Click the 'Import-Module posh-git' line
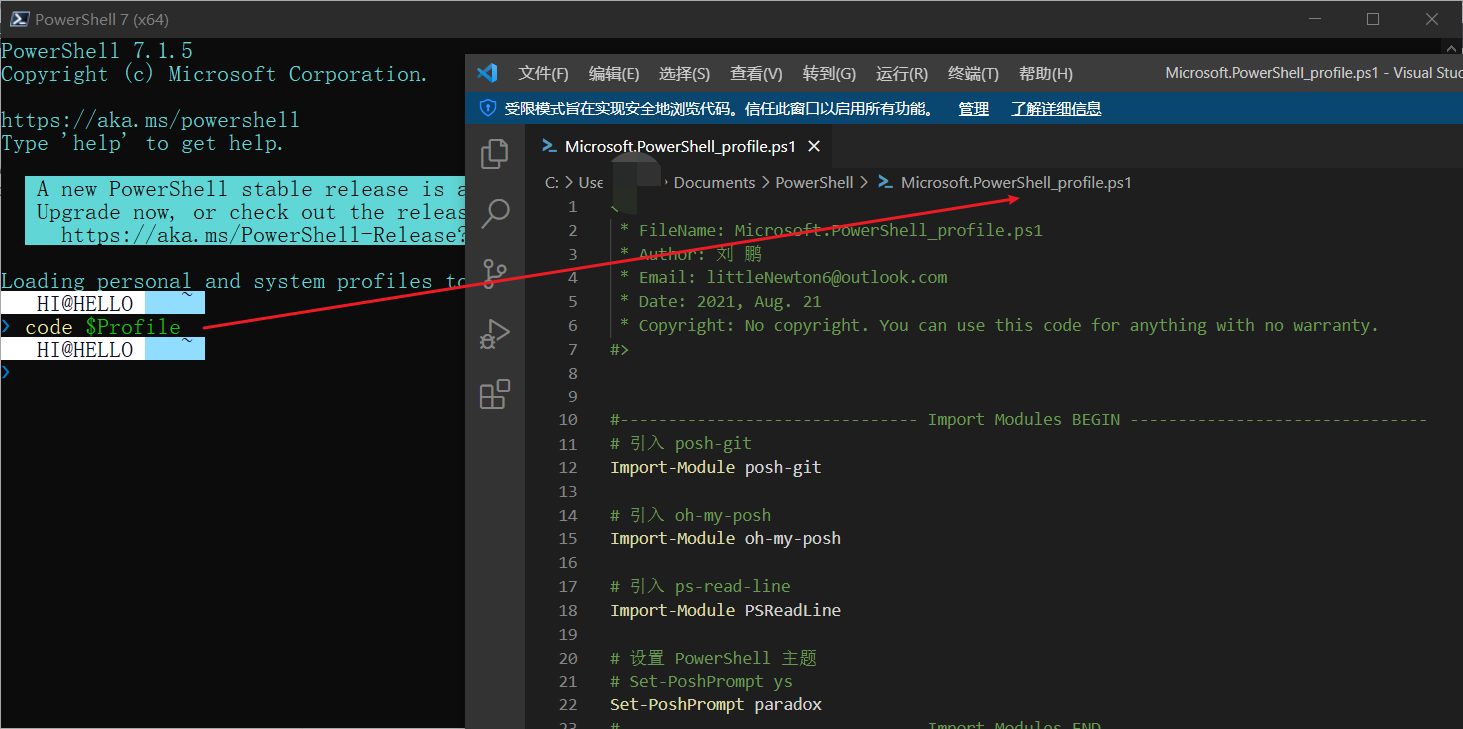Screen dimensions: 1463x729 [x=716, y=467]
